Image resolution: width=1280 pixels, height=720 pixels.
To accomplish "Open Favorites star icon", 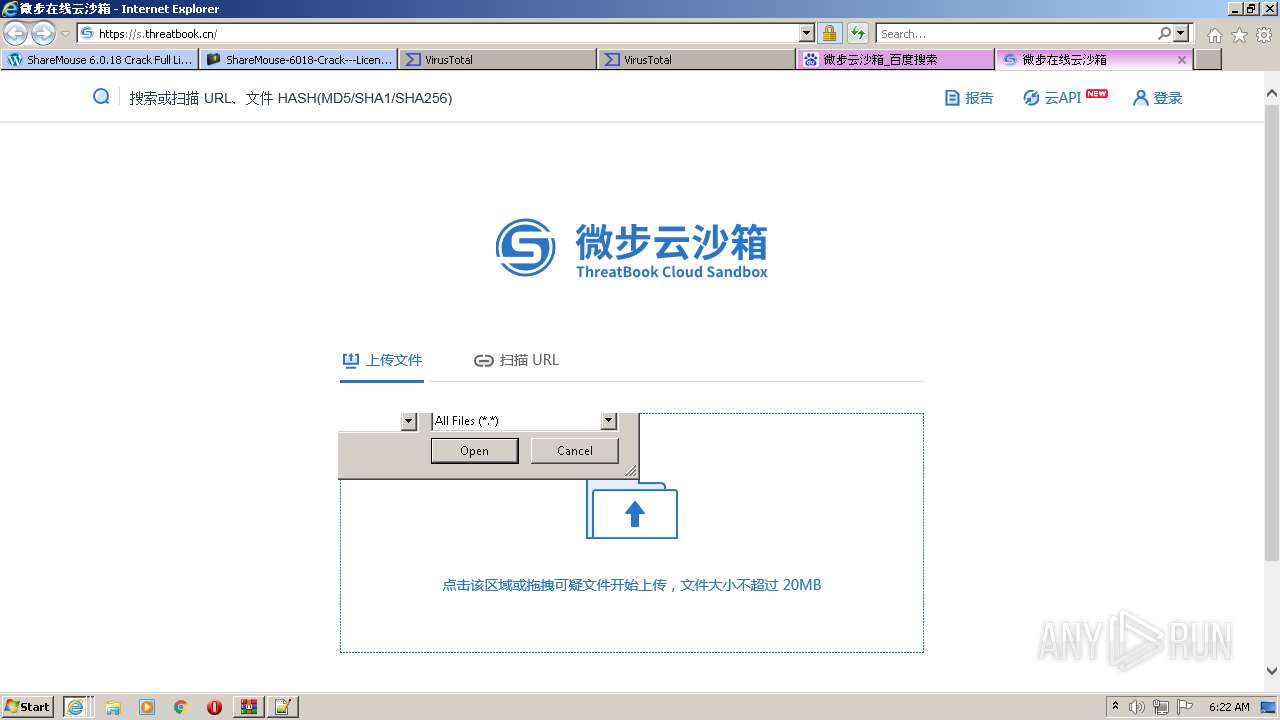I will tap(1239, 35).
